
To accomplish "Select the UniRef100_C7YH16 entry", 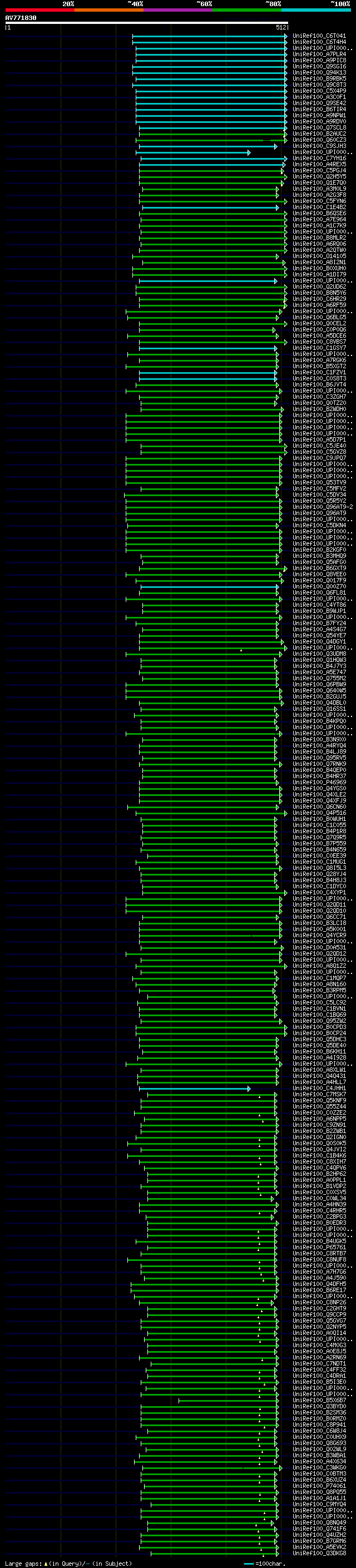I will [x=319, y=159].
